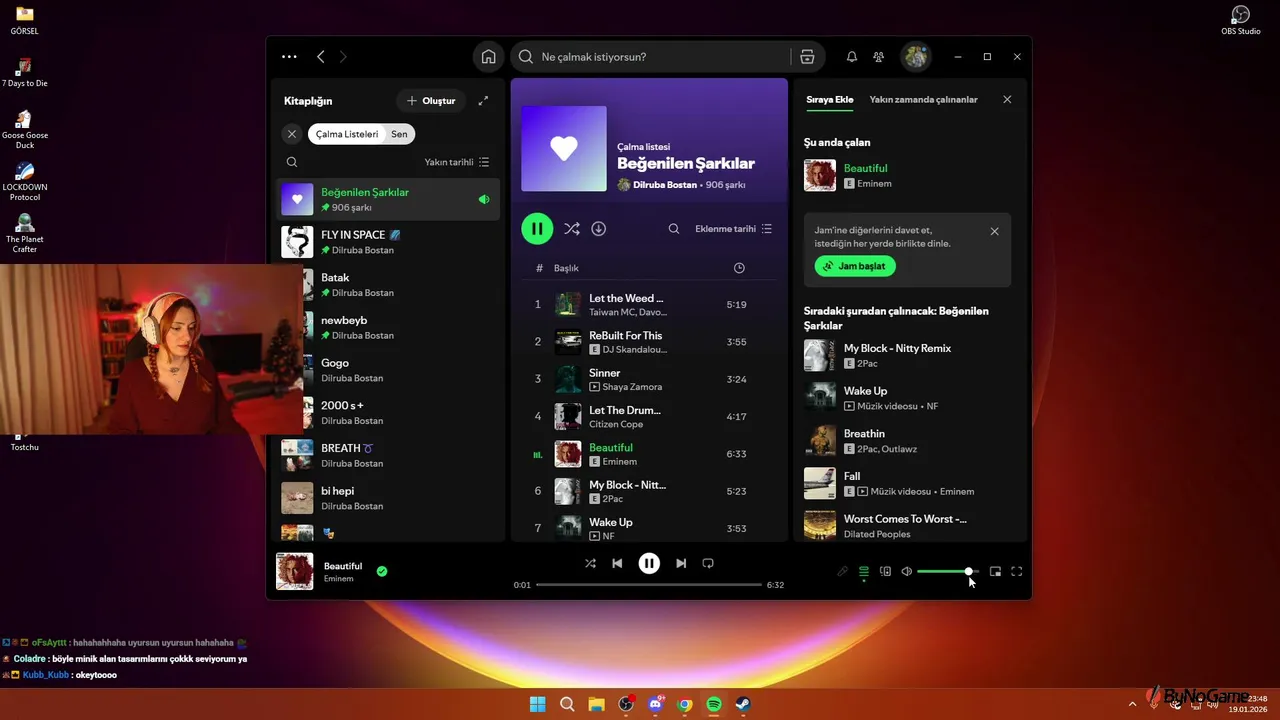Adjust the volume slider
Viewport: 1280px width, 720px height.
948,571
